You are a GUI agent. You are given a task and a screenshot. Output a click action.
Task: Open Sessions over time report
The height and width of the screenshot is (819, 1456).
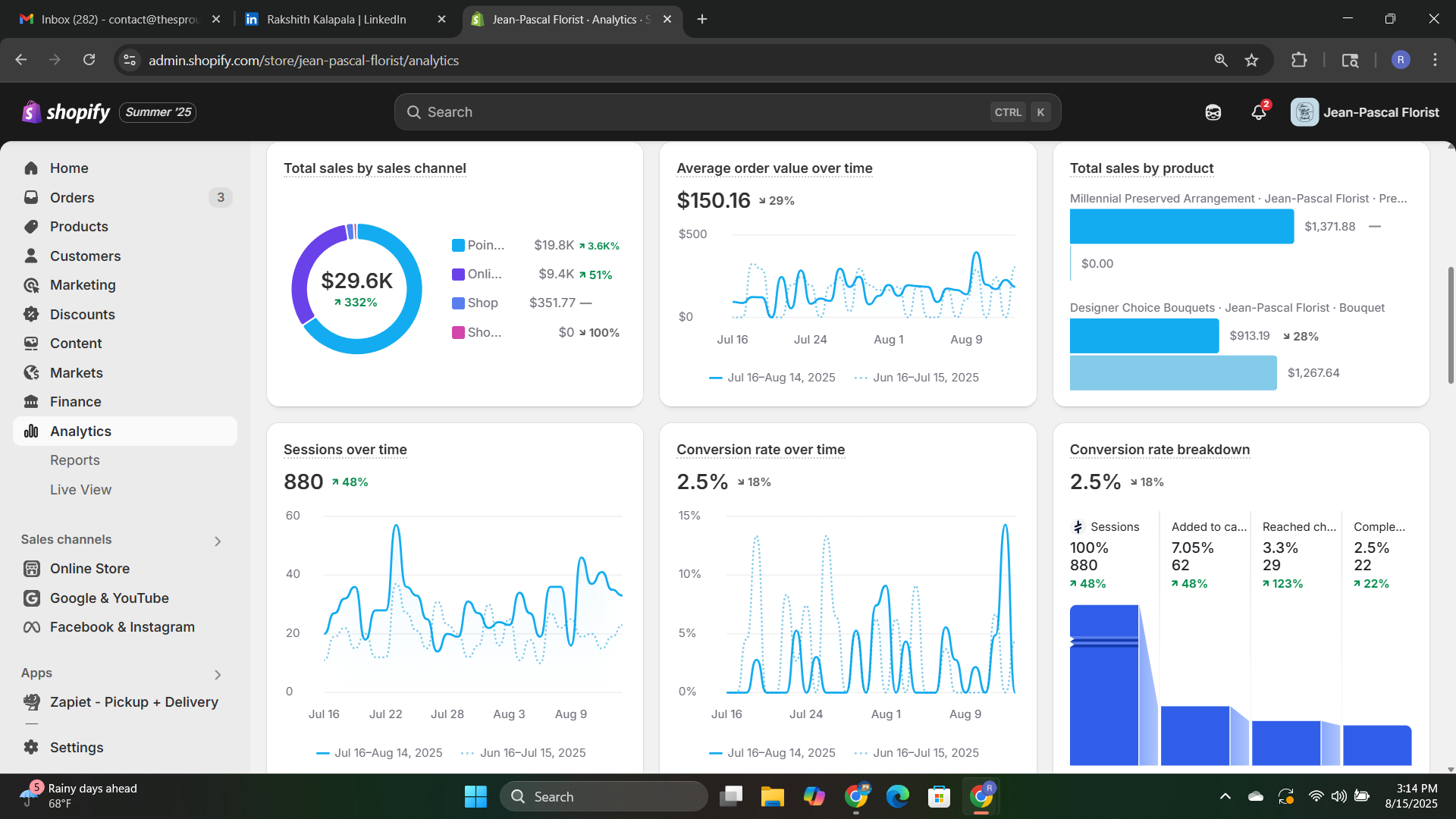click(345, 450)
